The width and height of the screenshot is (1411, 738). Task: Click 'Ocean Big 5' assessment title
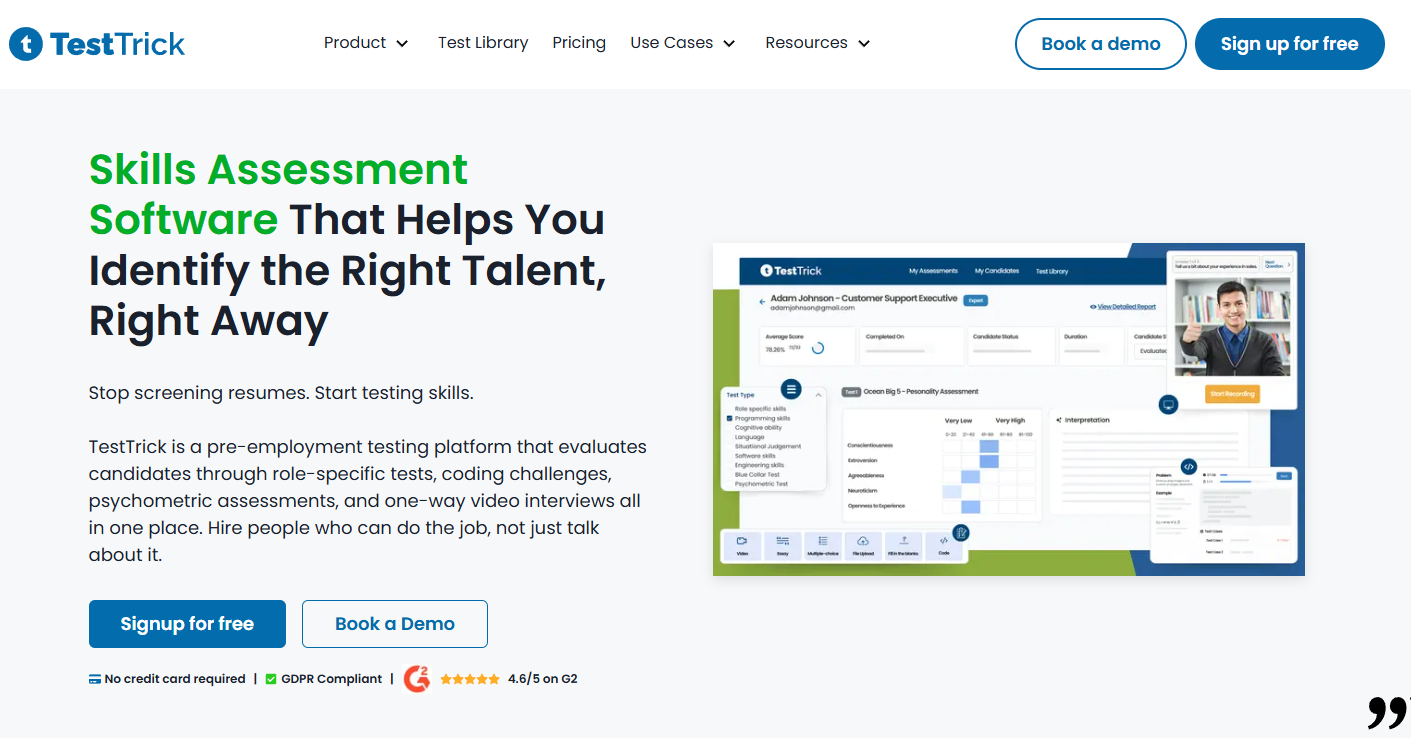[921, 392]
